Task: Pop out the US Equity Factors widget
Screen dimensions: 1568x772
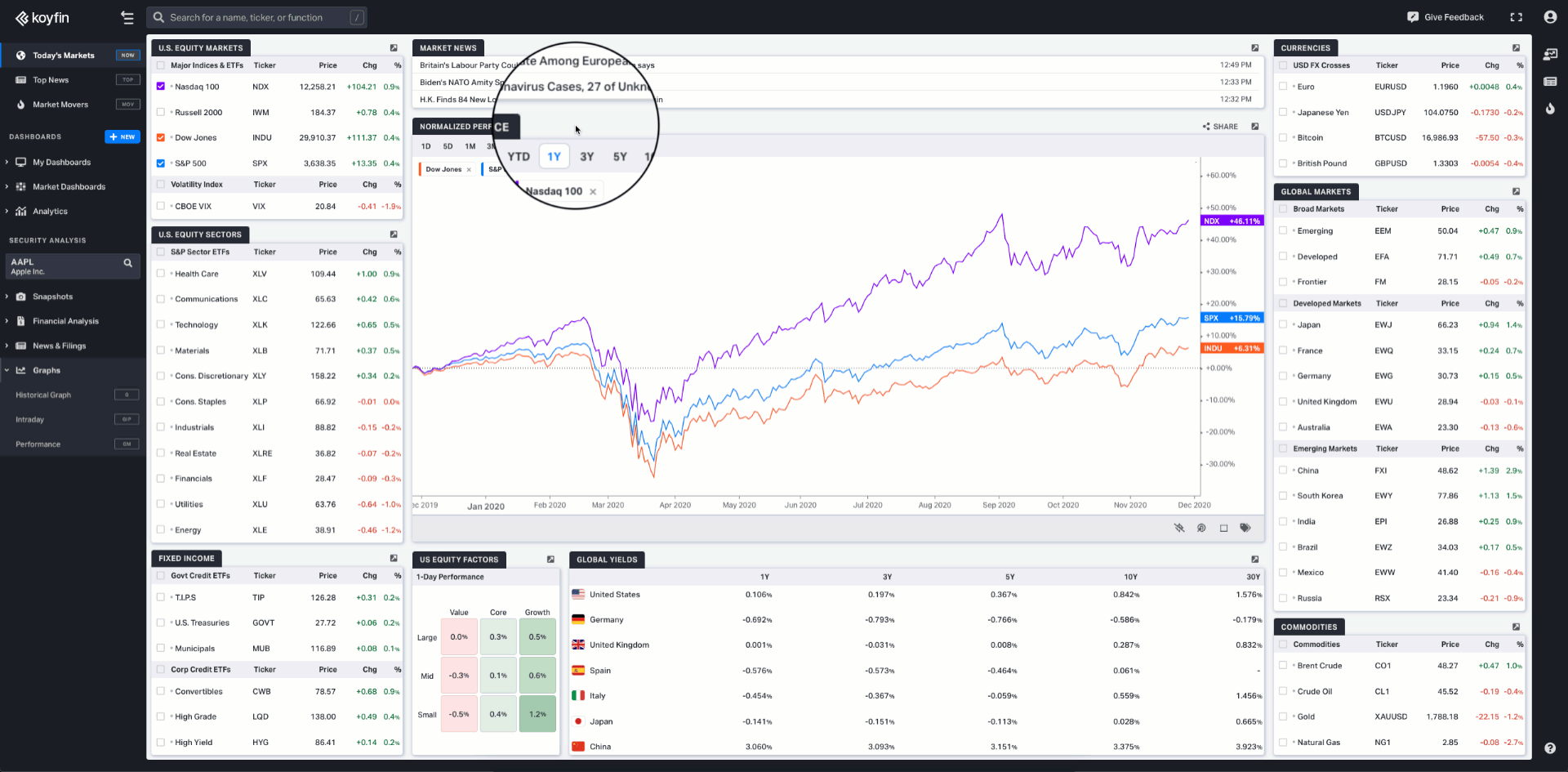Action: click(550, 560)
